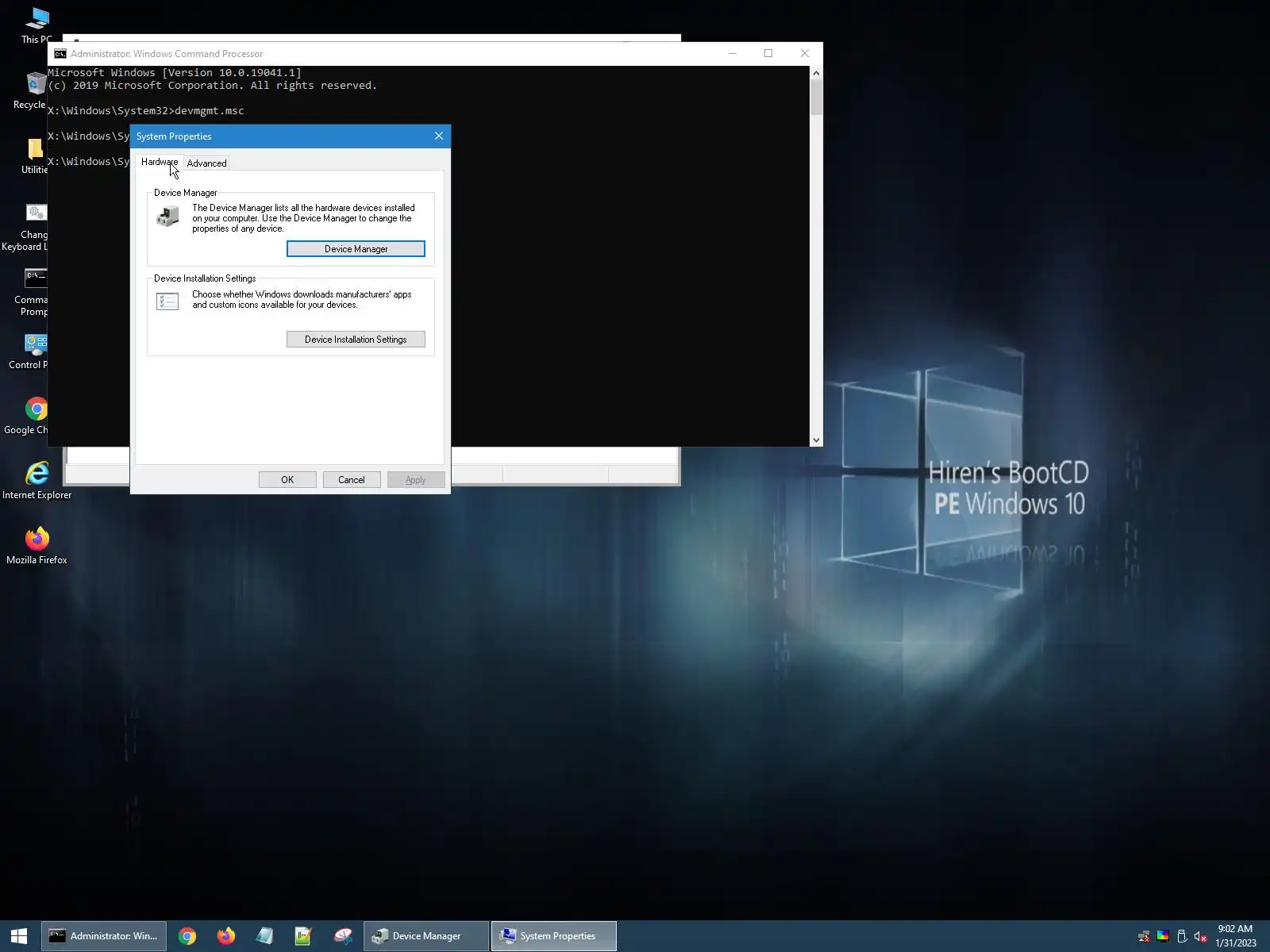The image size is (1270, 952).
Task: Open Device Installation Settings
Action: (x=356, y=340)
